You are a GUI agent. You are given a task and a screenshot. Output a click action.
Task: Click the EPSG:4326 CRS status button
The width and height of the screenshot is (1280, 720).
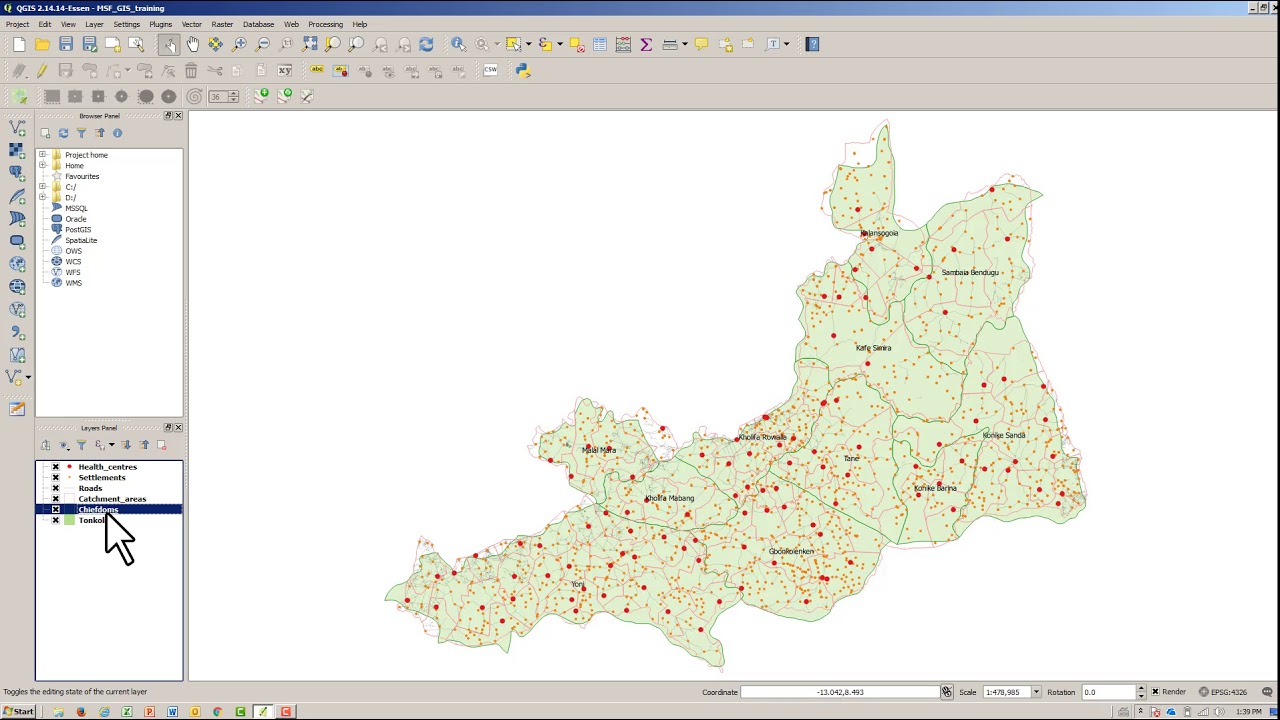click(x=1222, y=692)
